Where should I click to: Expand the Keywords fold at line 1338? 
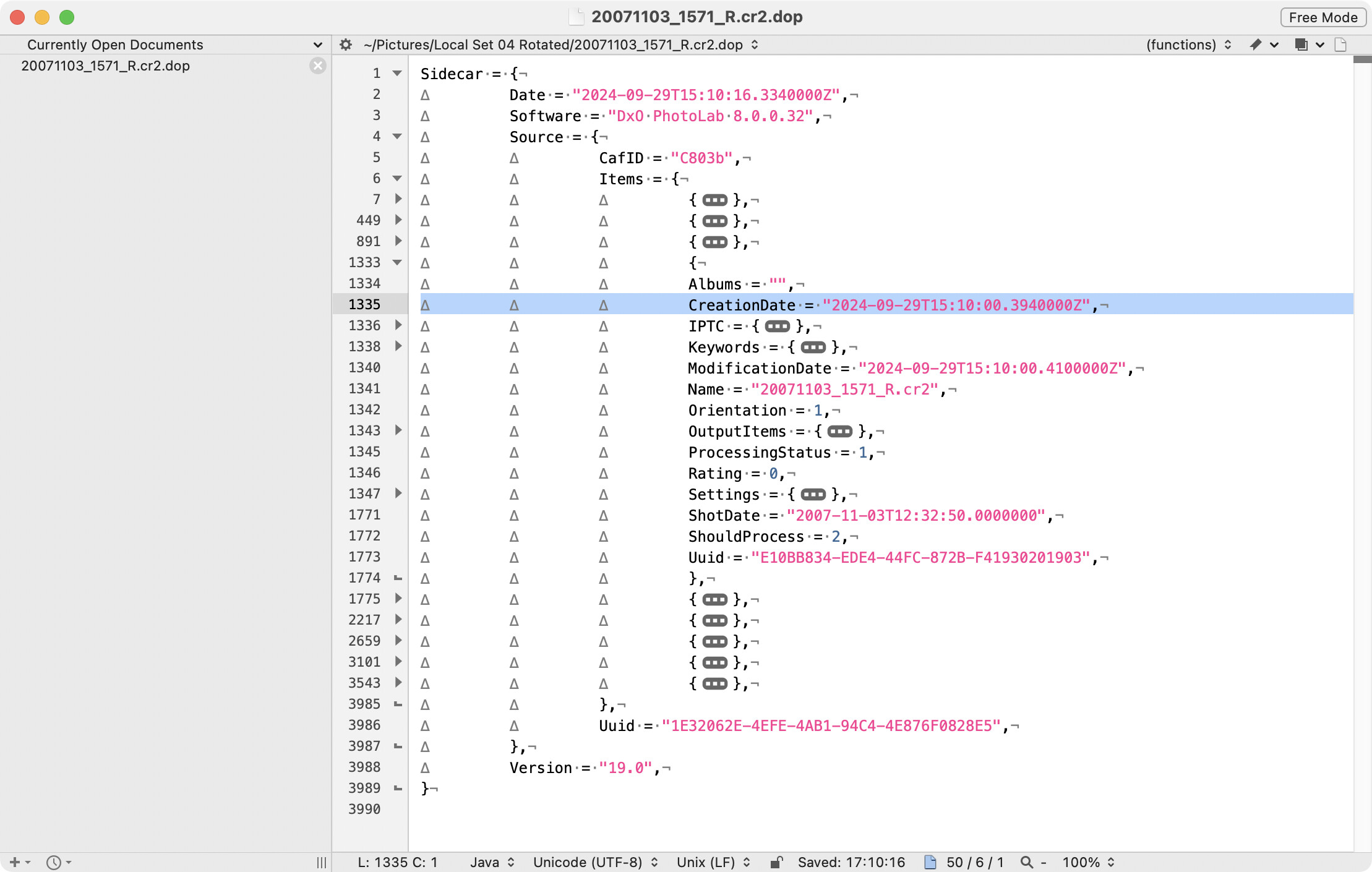click(398, 346)
